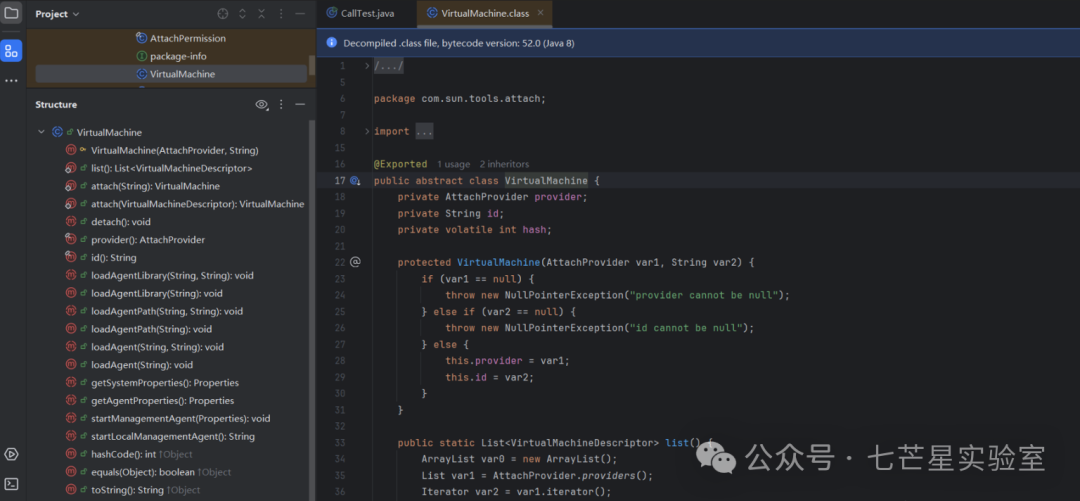1080x501 pixels.
Task: Toggle Structure view options eye icon
Action: (262, 105)
